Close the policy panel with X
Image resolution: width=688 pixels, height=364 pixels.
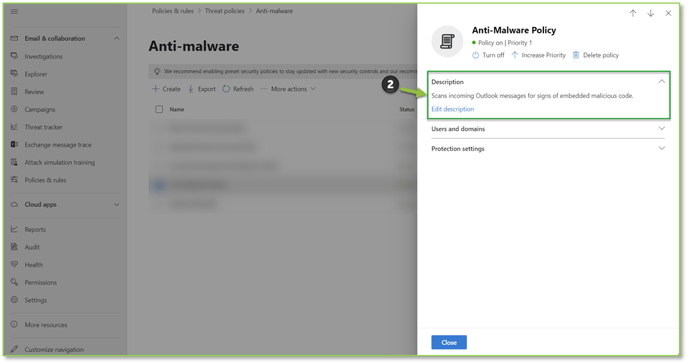668,13
